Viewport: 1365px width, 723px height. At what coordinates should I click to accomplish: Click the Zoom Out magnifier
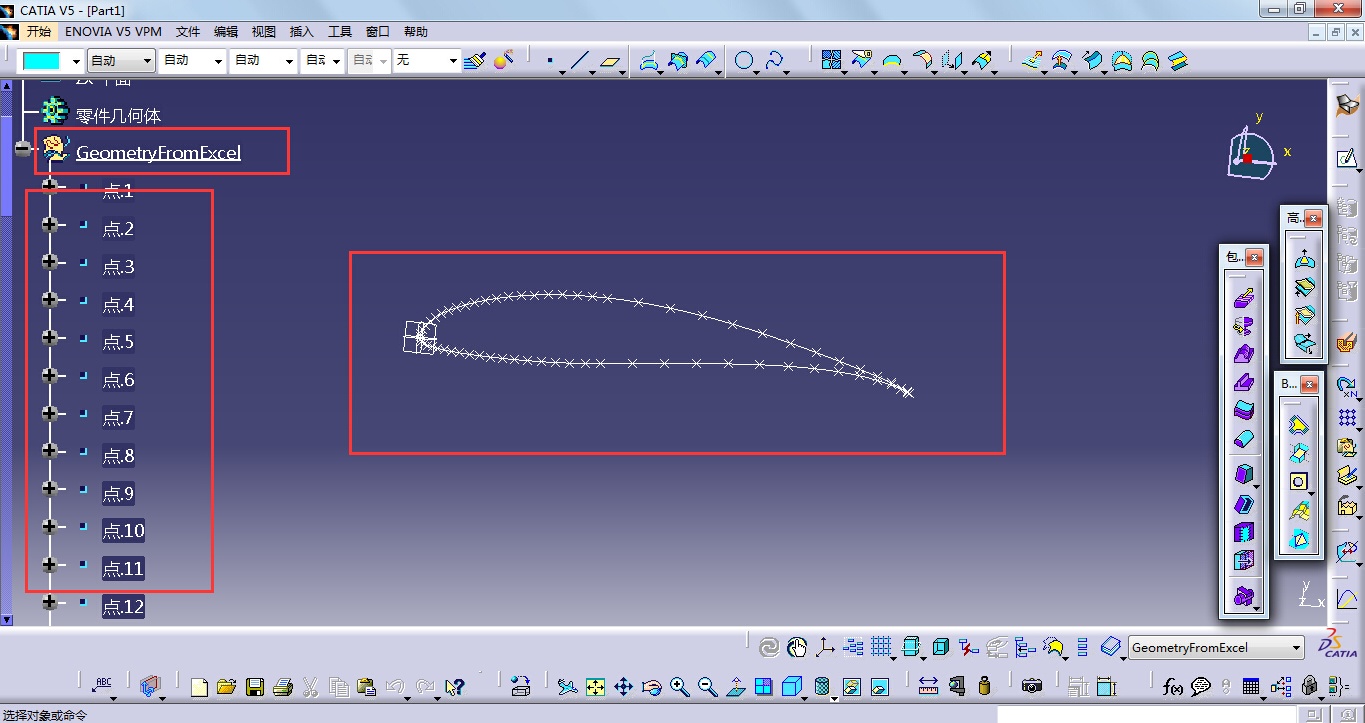(x=708, y=687)
